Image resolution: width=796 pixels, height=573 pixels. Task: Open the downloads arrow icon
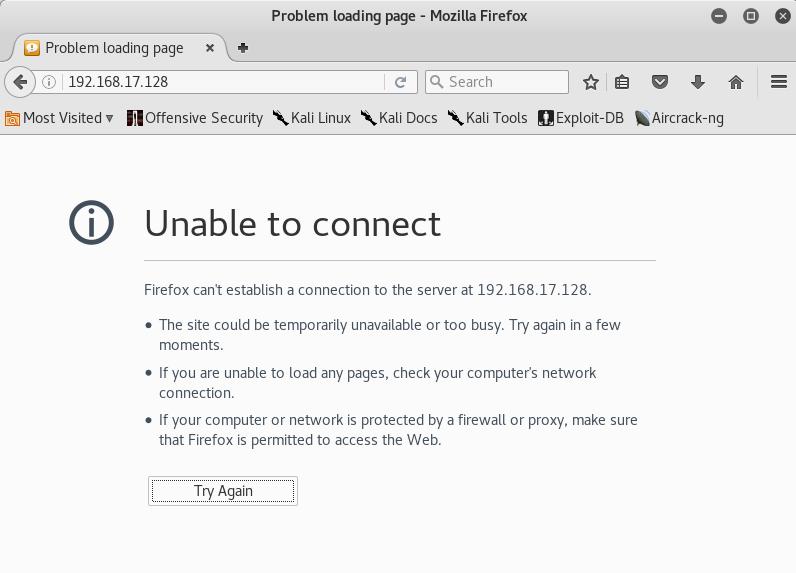point(698,82)
